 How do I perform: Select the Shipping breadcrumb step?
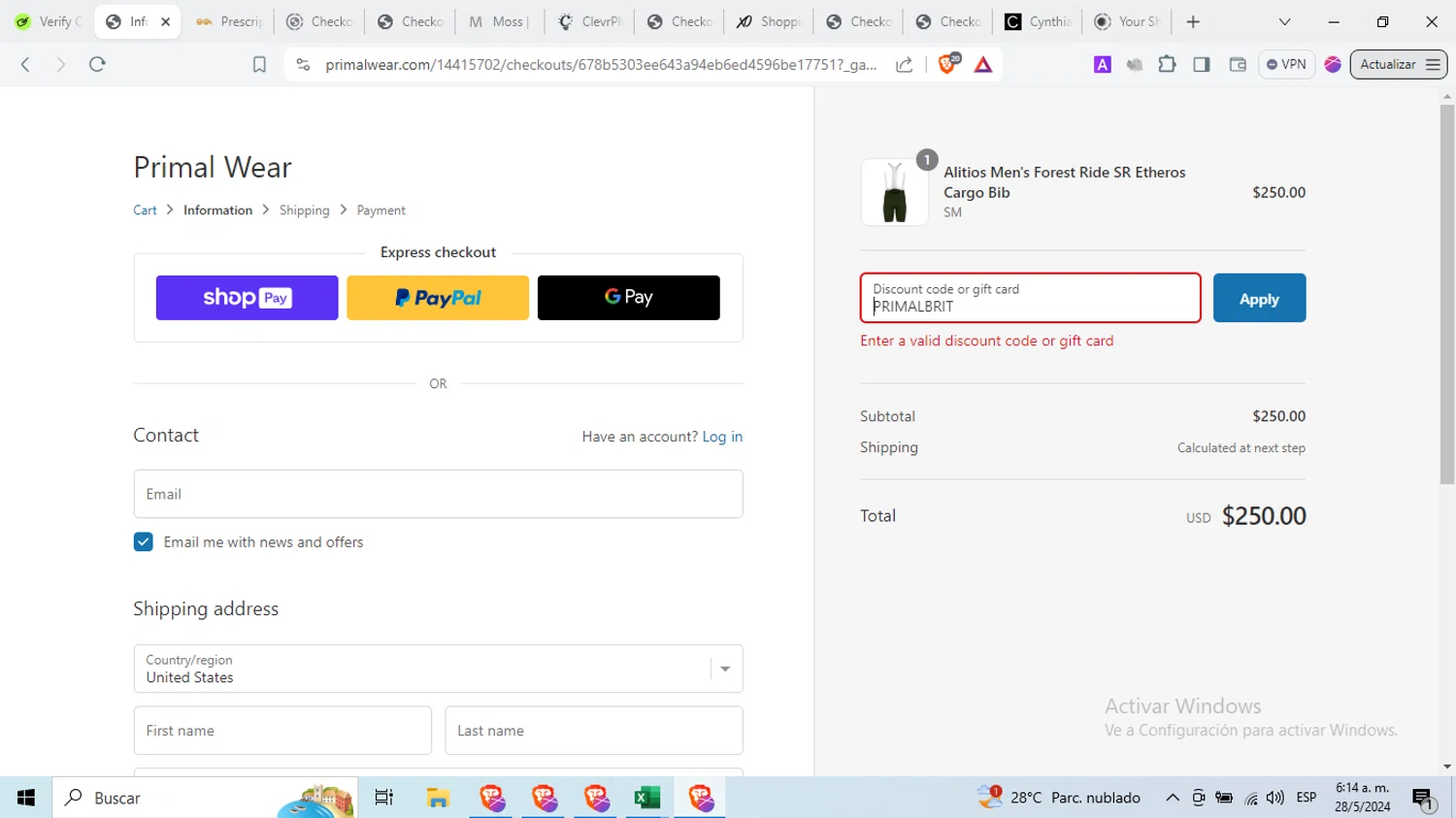304,210
